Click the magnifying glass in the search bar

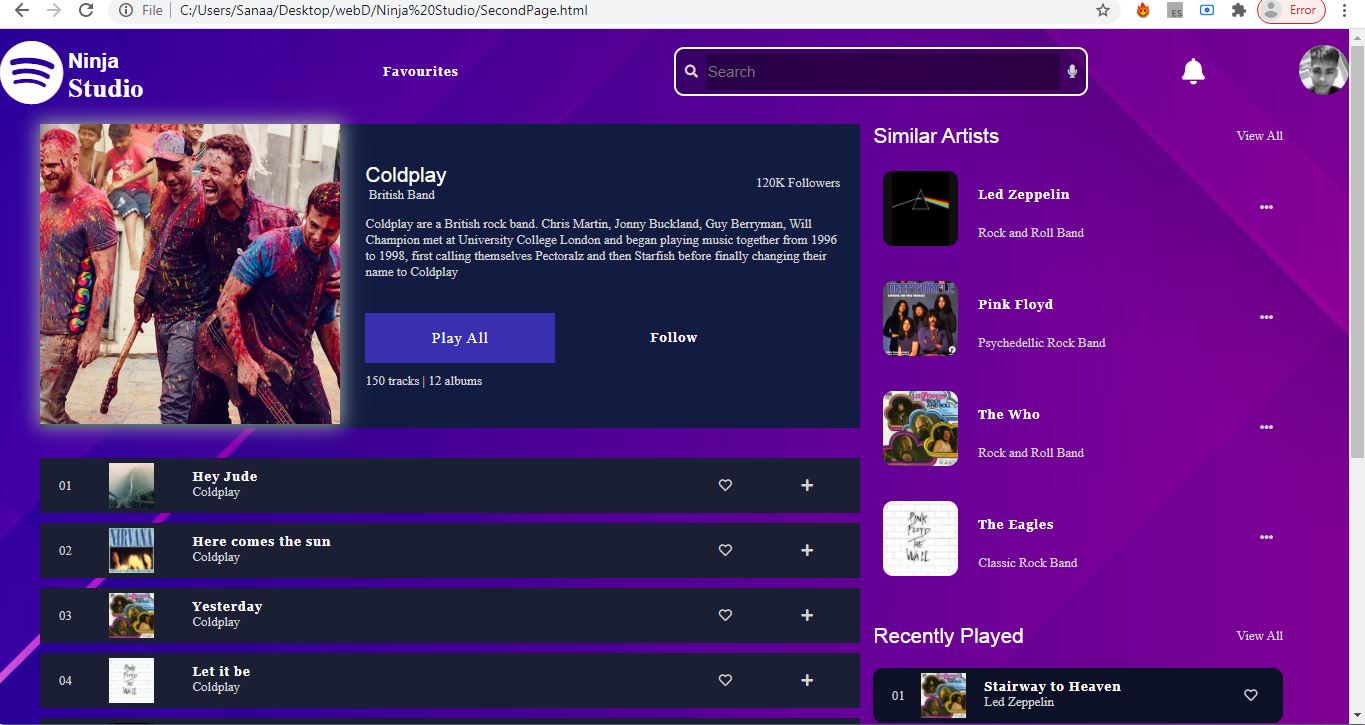tap(691, 71)
